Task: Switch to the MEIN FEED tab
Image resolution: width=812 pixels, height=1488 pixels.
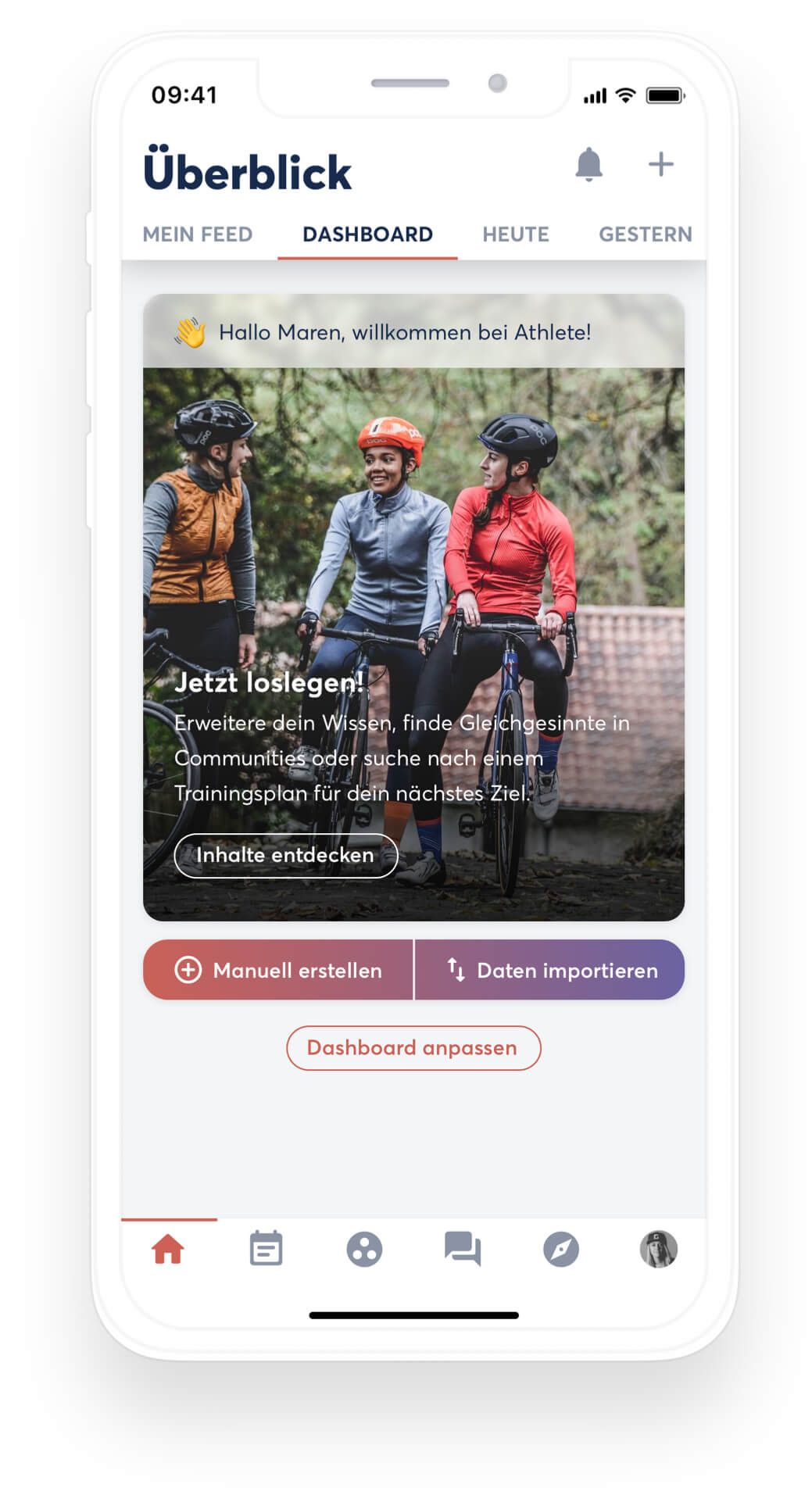Action: tap(198, 234)
